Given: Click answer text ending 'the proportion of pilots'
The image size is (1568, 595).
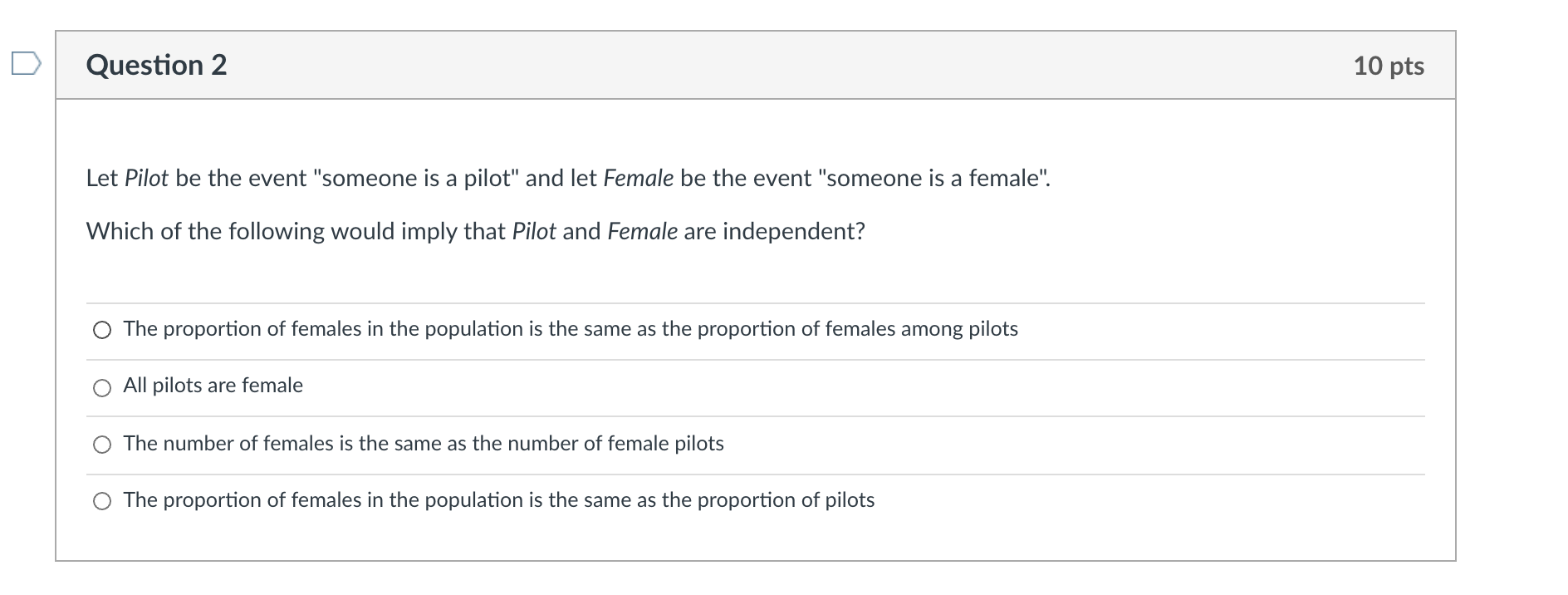Looking at the screenshot, I should [499, 500].
